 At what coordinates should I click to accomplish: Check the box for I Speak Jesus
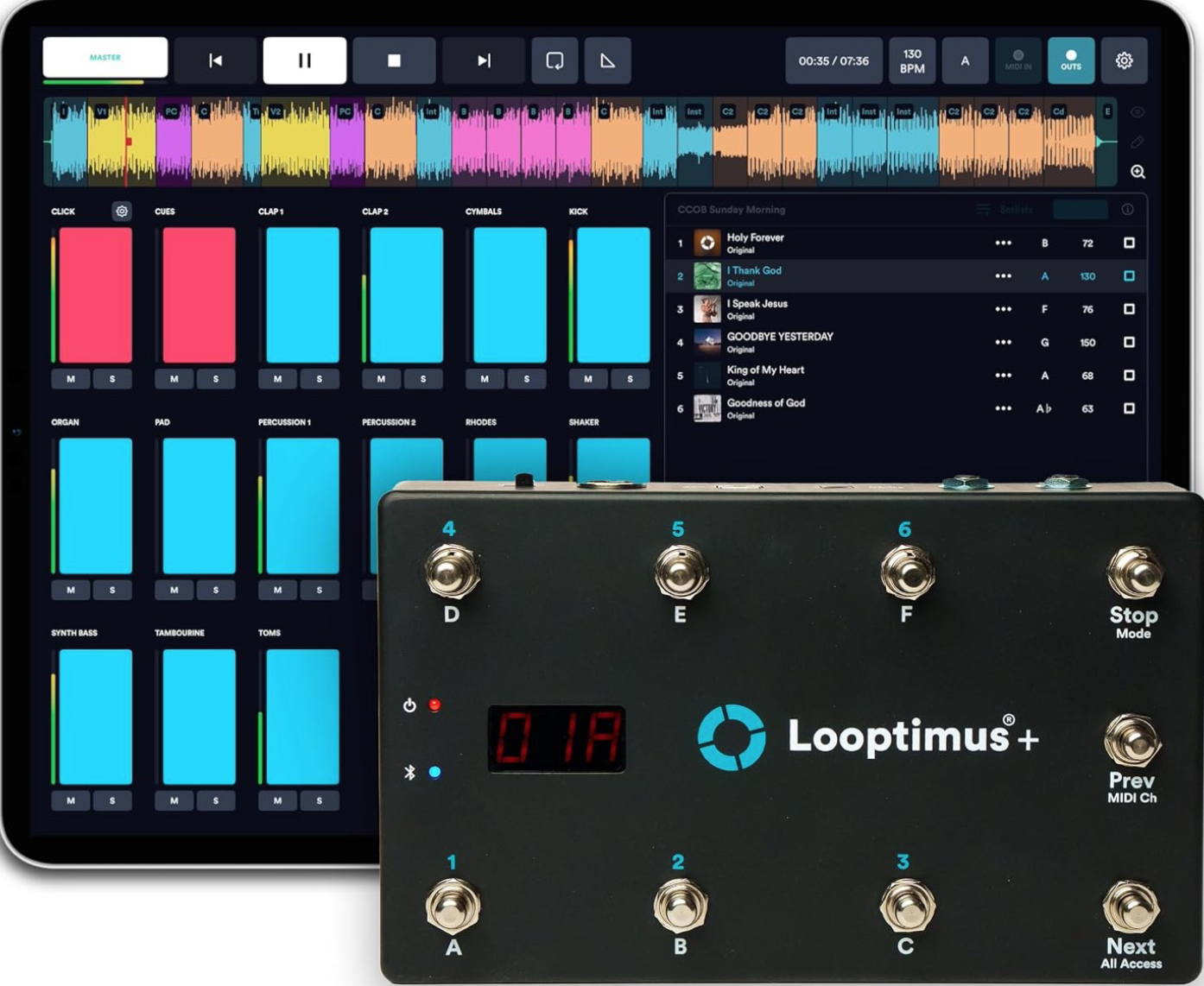pyautogui.click(x=1129, y=309)
